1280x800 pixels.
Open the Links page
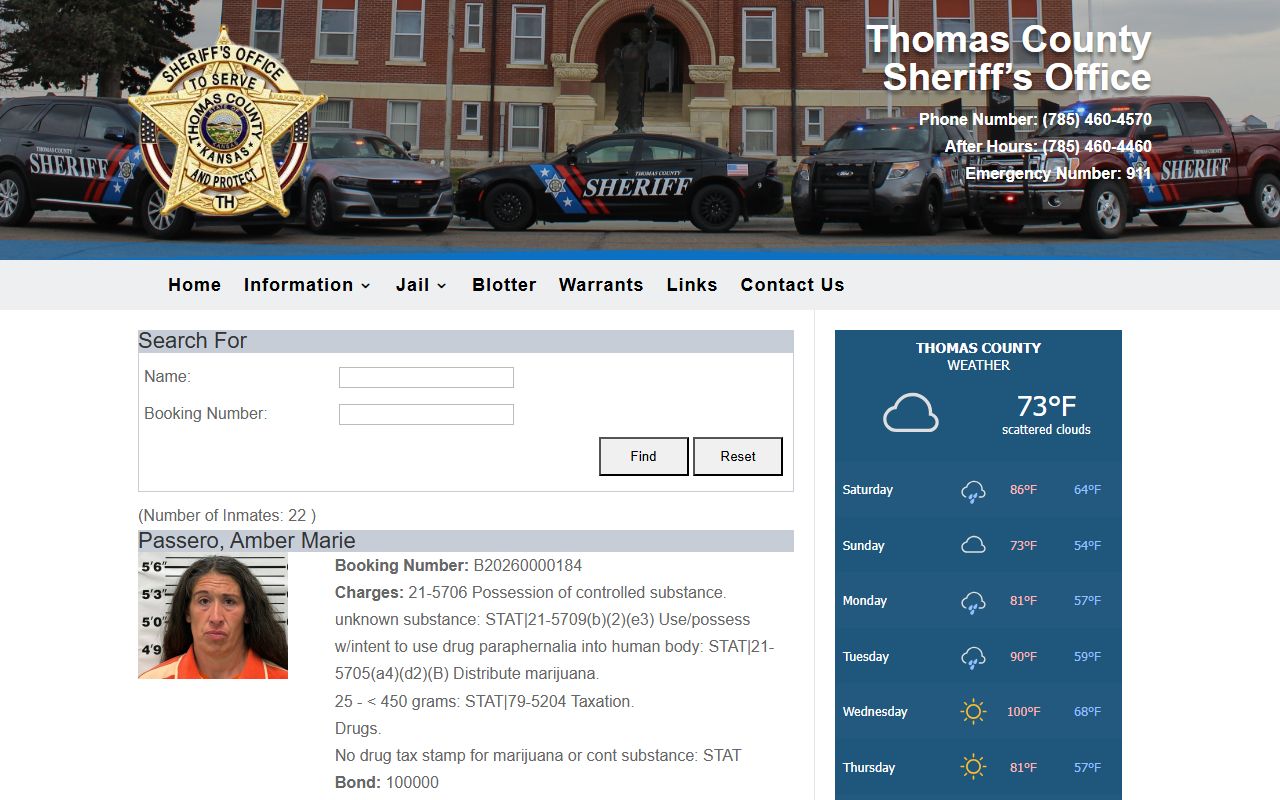[692, 285]
